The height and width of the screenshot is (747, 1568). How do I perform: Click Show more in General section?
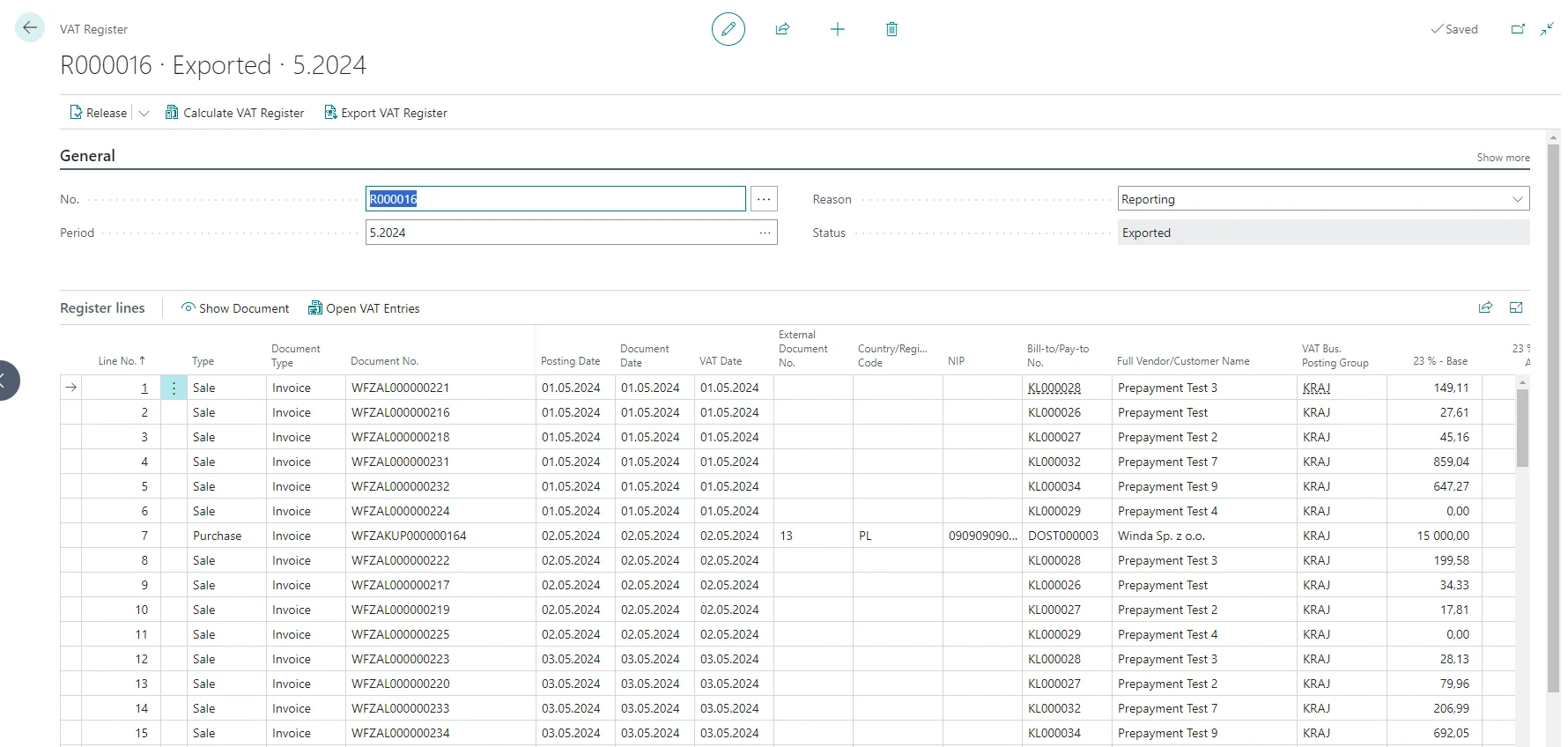click(1503, 158)
